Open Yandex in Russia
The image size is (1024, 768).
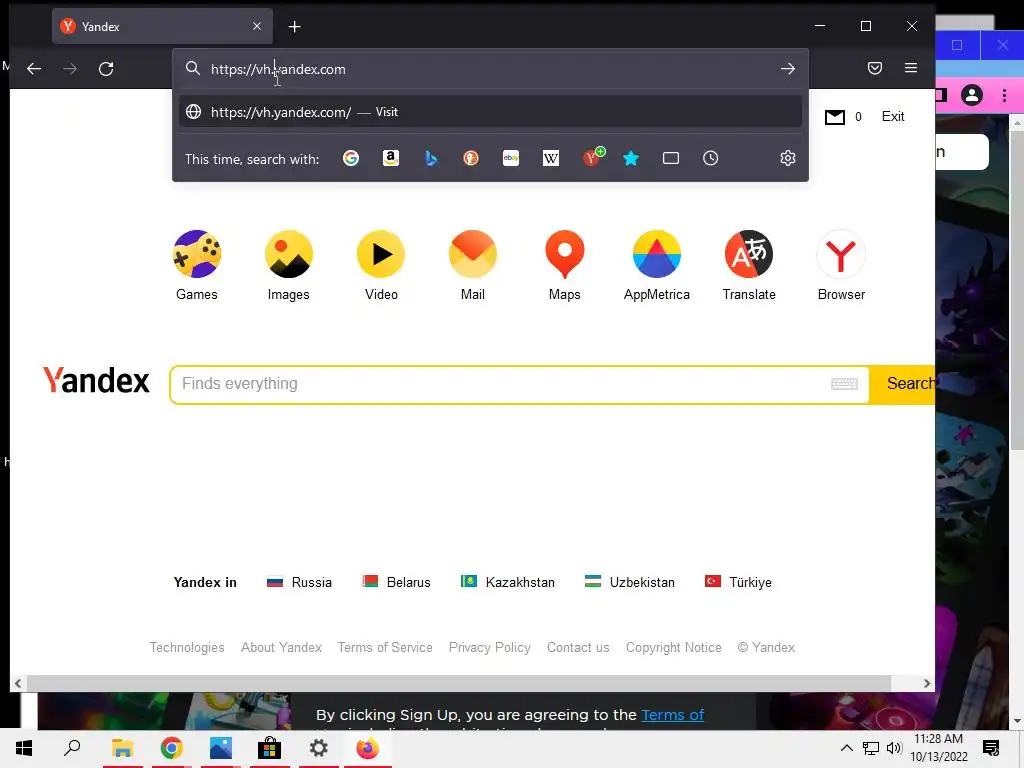(x=300, y=582)
